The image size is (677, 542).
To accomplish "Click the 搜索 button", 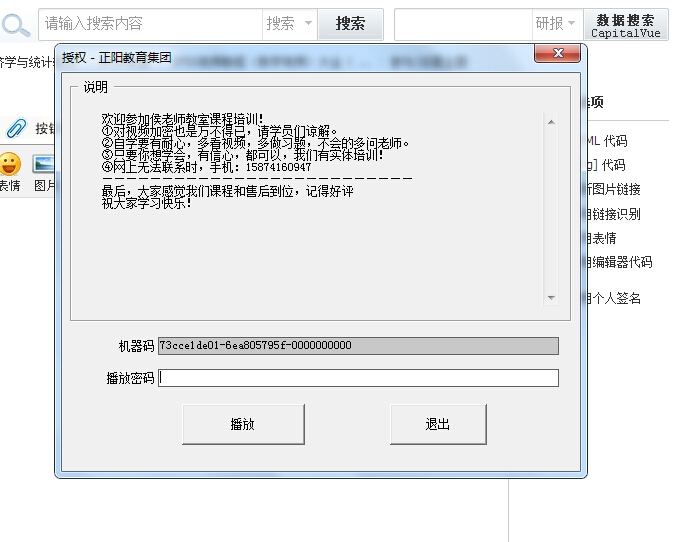I will 350,24.
